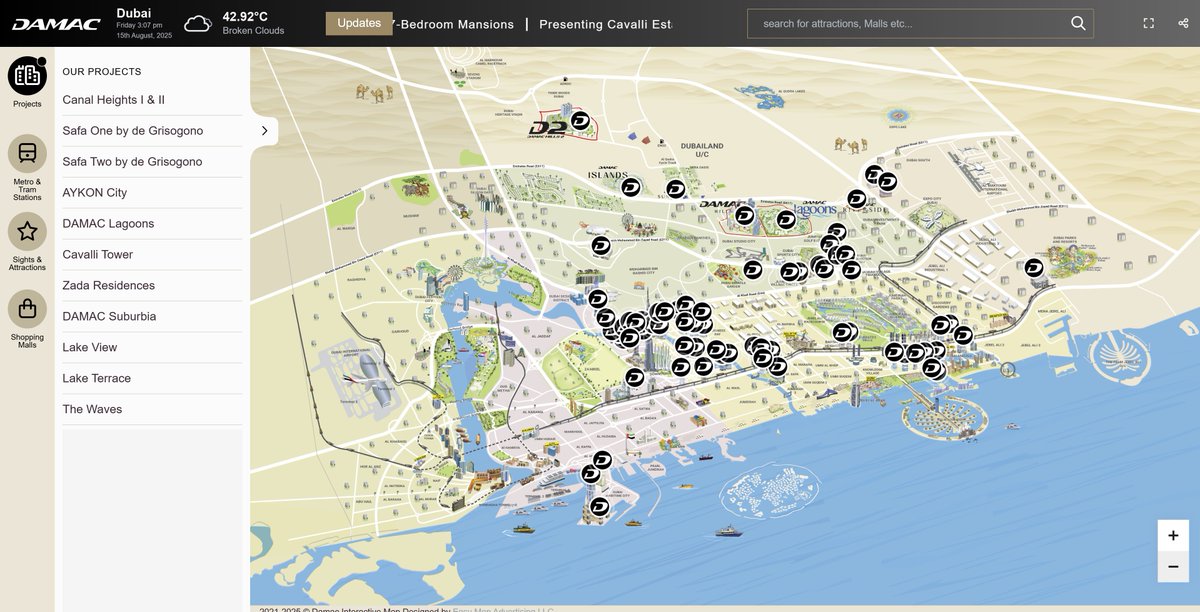Collapse the projects panel with chevron
Image resolution: width=1200 pixels, height=612 pixels.
pos(265,130)
